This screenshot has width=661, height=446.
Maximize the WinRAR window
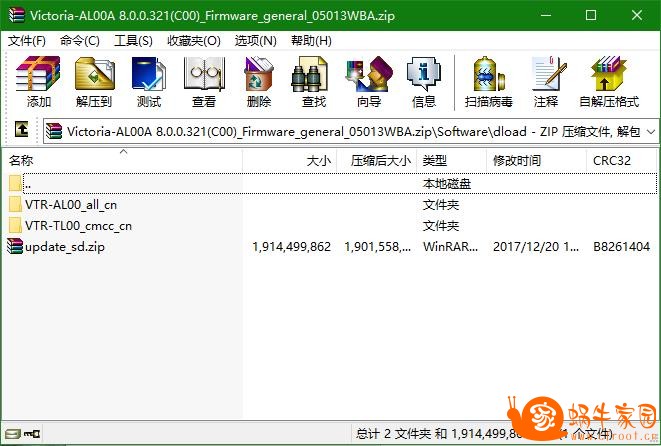coord(591,16)
